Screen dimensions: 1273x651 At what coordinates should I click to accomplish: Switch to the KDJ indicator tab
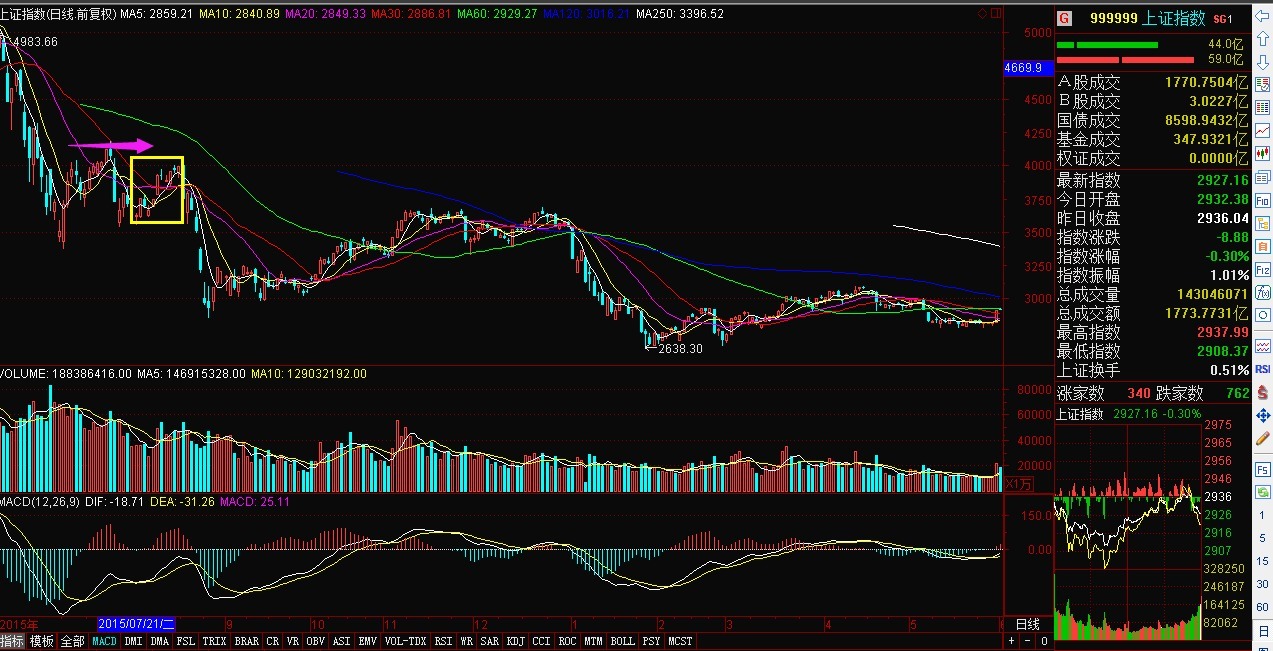pos(516,641)
